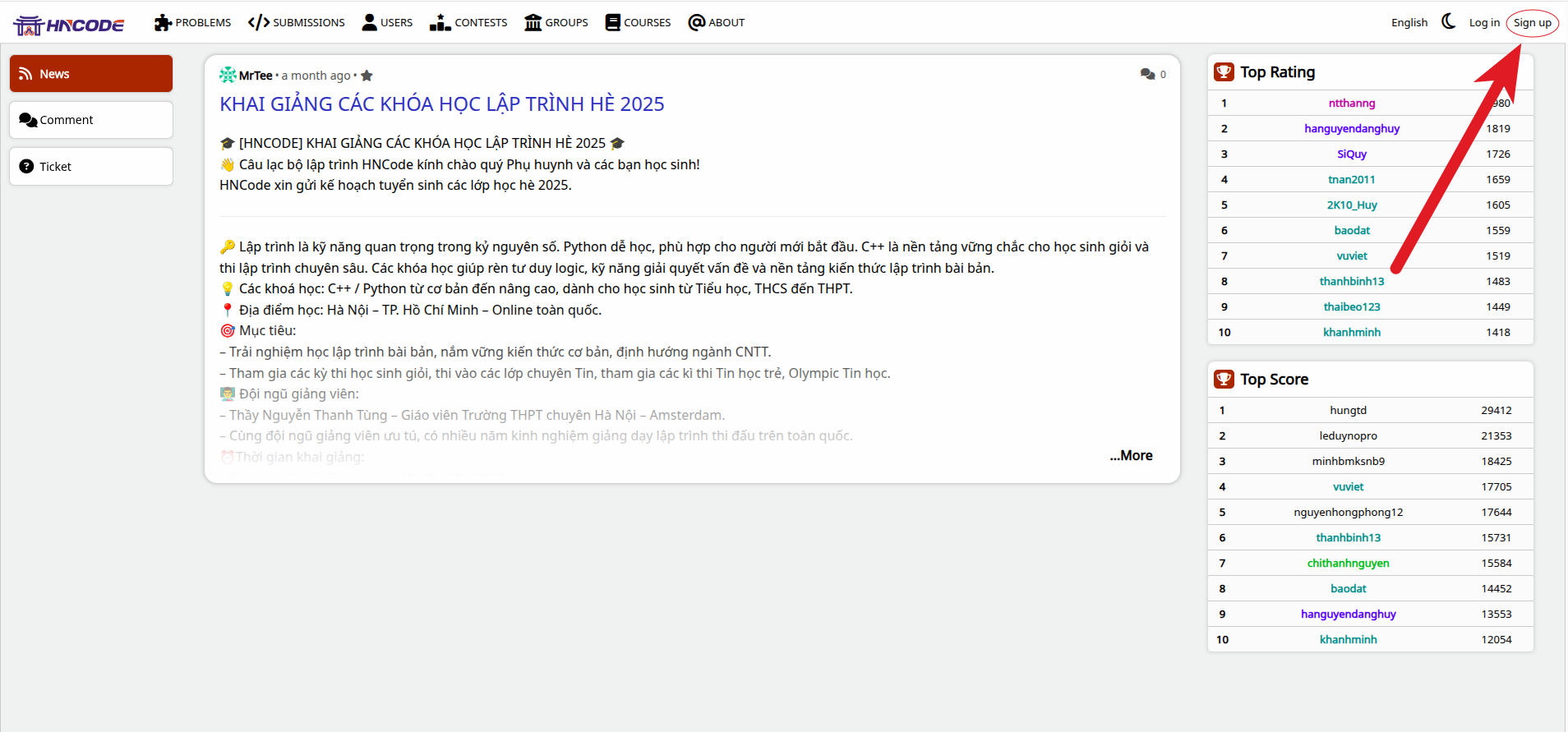Screen dimensions: 1568x732
Task: Click the comment count icon on post
Action: coord(1148,74)
